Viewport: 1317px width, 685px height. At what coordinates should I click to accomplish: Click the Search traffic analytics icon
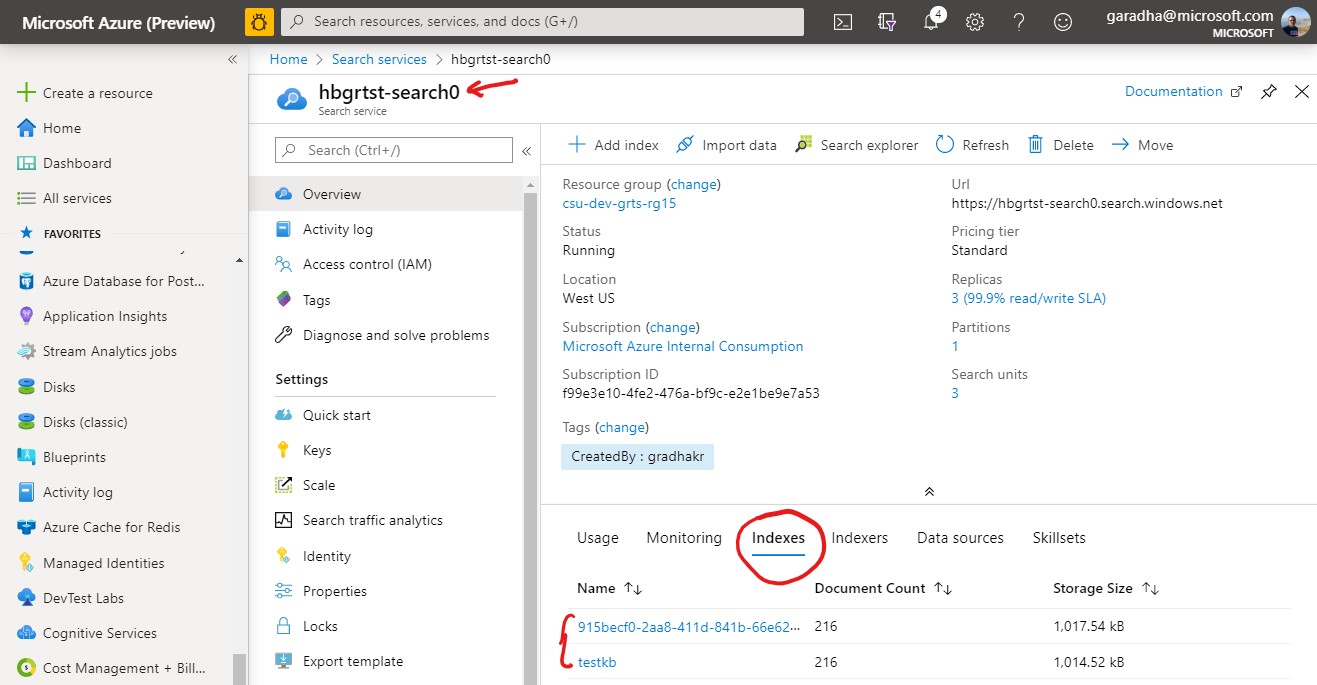(284, 520)
